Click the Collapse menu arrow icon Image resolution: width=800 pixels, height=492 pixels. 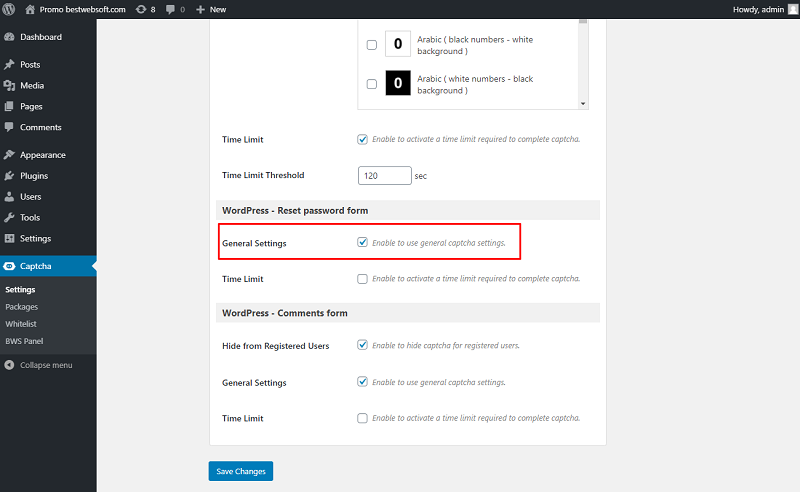[x=9, y=365]
